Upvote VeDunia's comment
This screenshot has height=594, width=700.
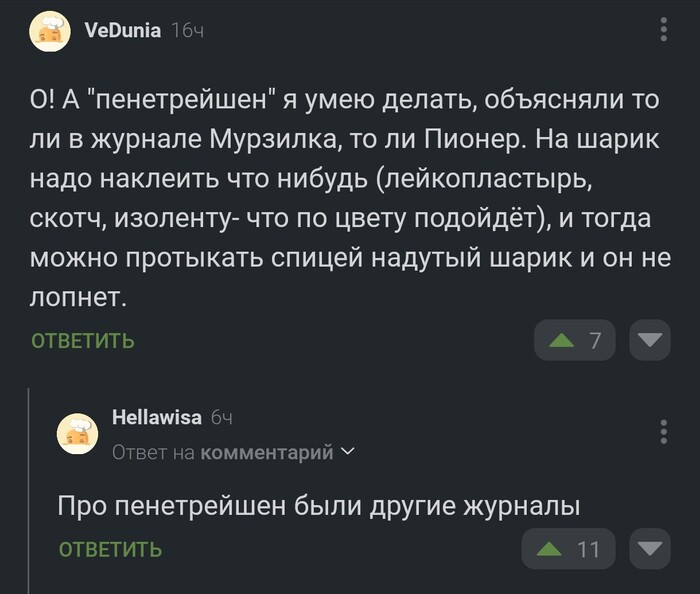[562, 341]
